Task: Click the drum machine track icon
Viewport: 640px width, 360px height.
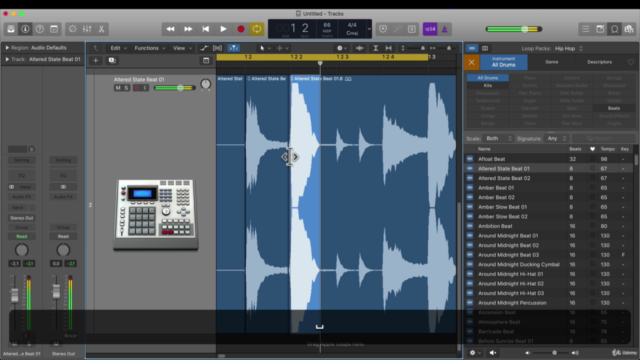Action: pyautogui.click(x=156, y=214)
